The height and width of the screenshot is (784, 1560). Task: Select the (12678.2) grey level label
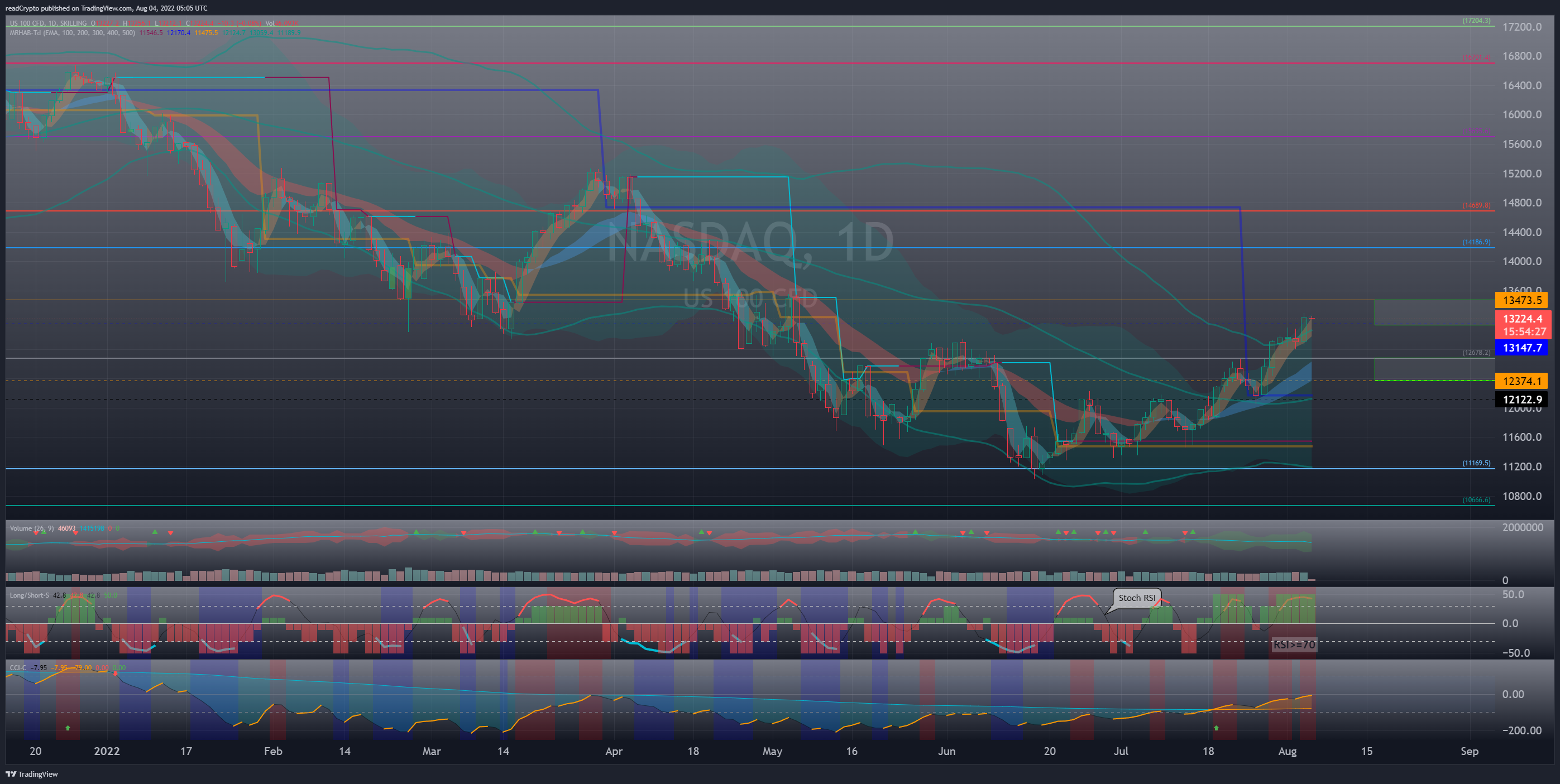click(1476, 352)
